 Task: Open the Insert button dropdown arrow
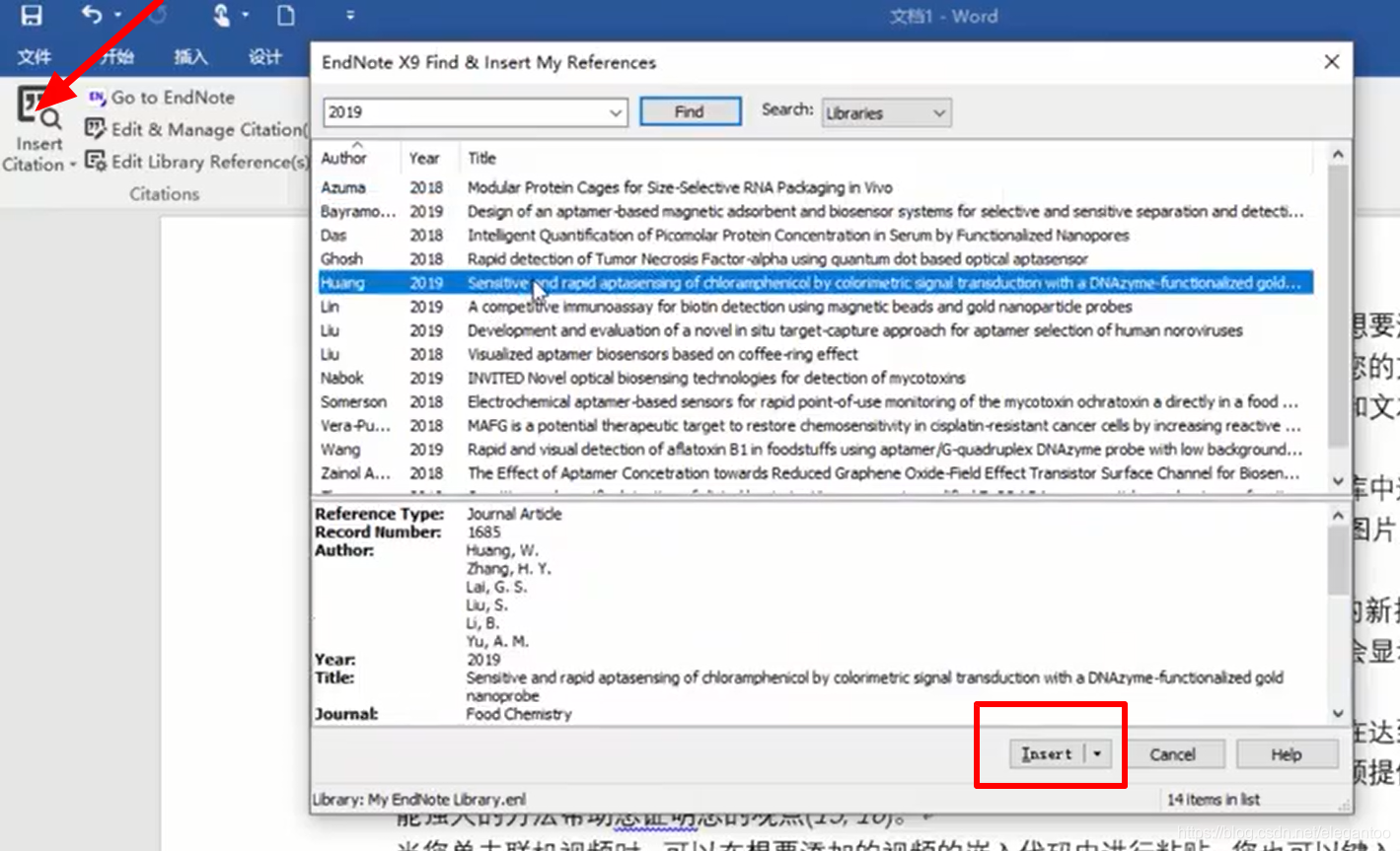click(1097, 754)
